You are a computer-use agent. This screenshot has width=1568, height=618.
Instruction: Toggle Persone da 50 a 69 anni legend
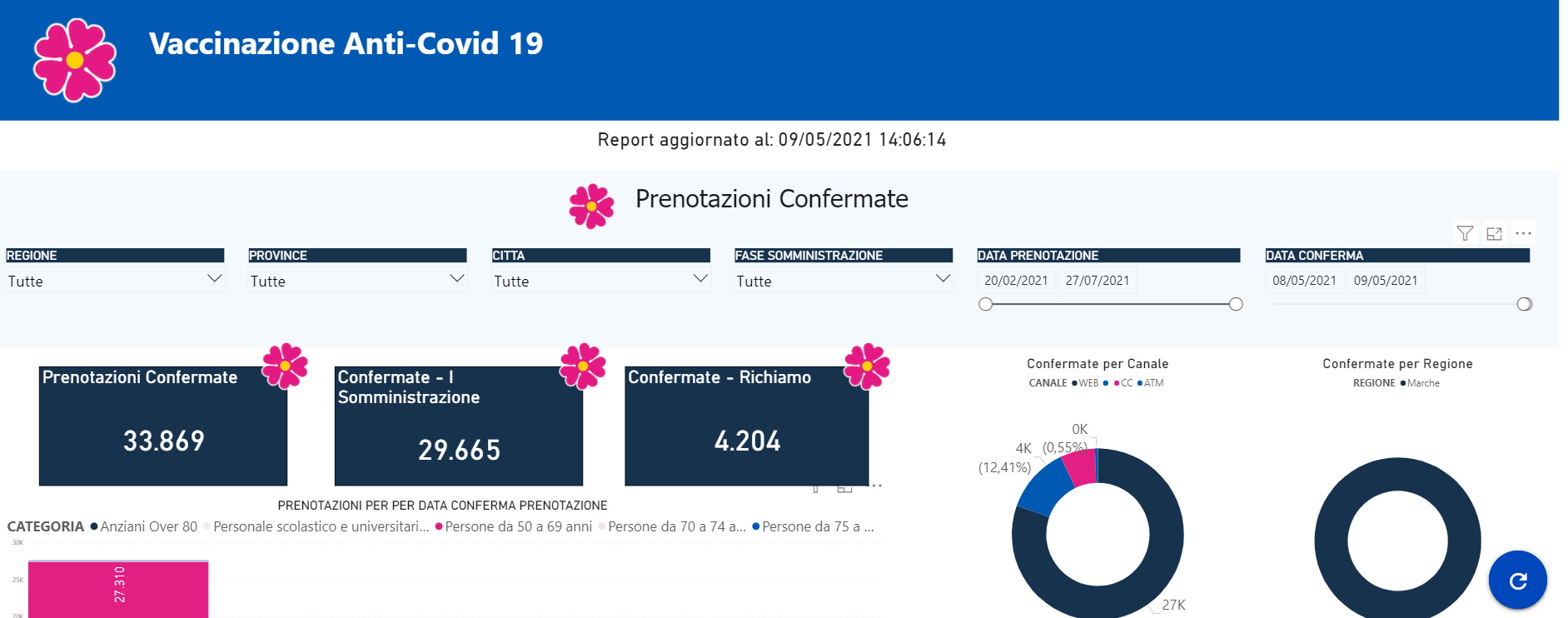(x=514, y=526)
